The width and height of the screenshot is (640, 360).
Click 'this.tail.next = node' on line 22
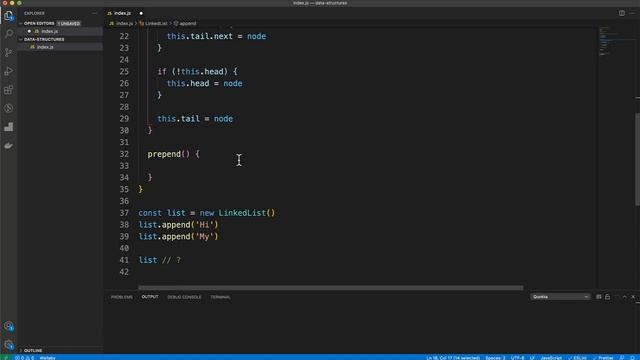tap(216, 36)
